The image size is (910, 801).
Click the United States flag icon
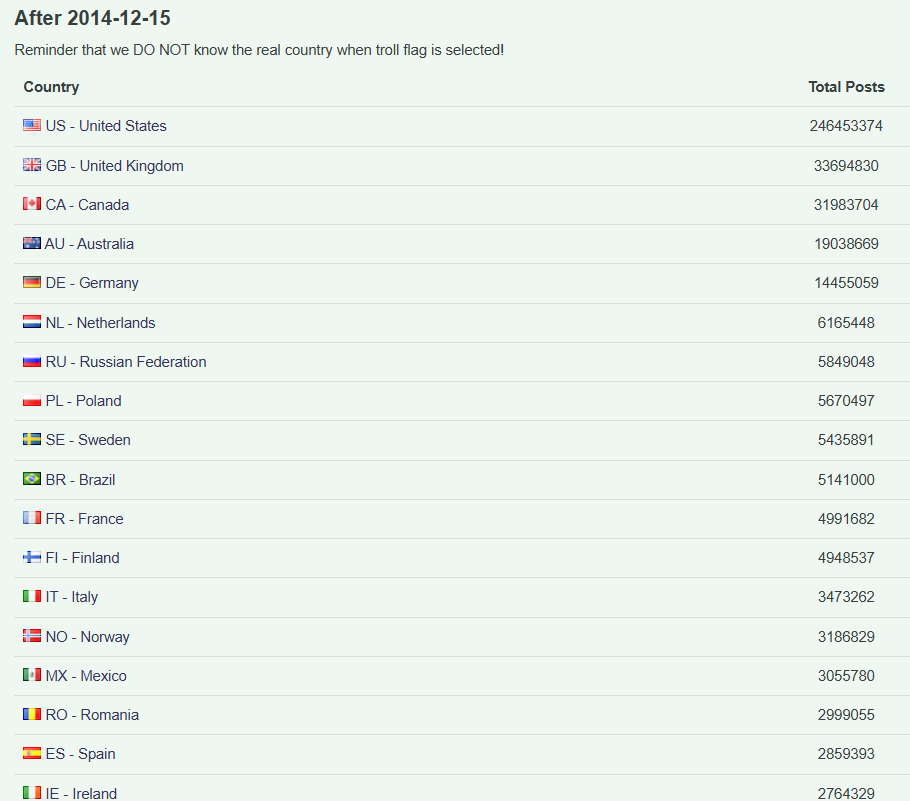[x=32, y=126]
